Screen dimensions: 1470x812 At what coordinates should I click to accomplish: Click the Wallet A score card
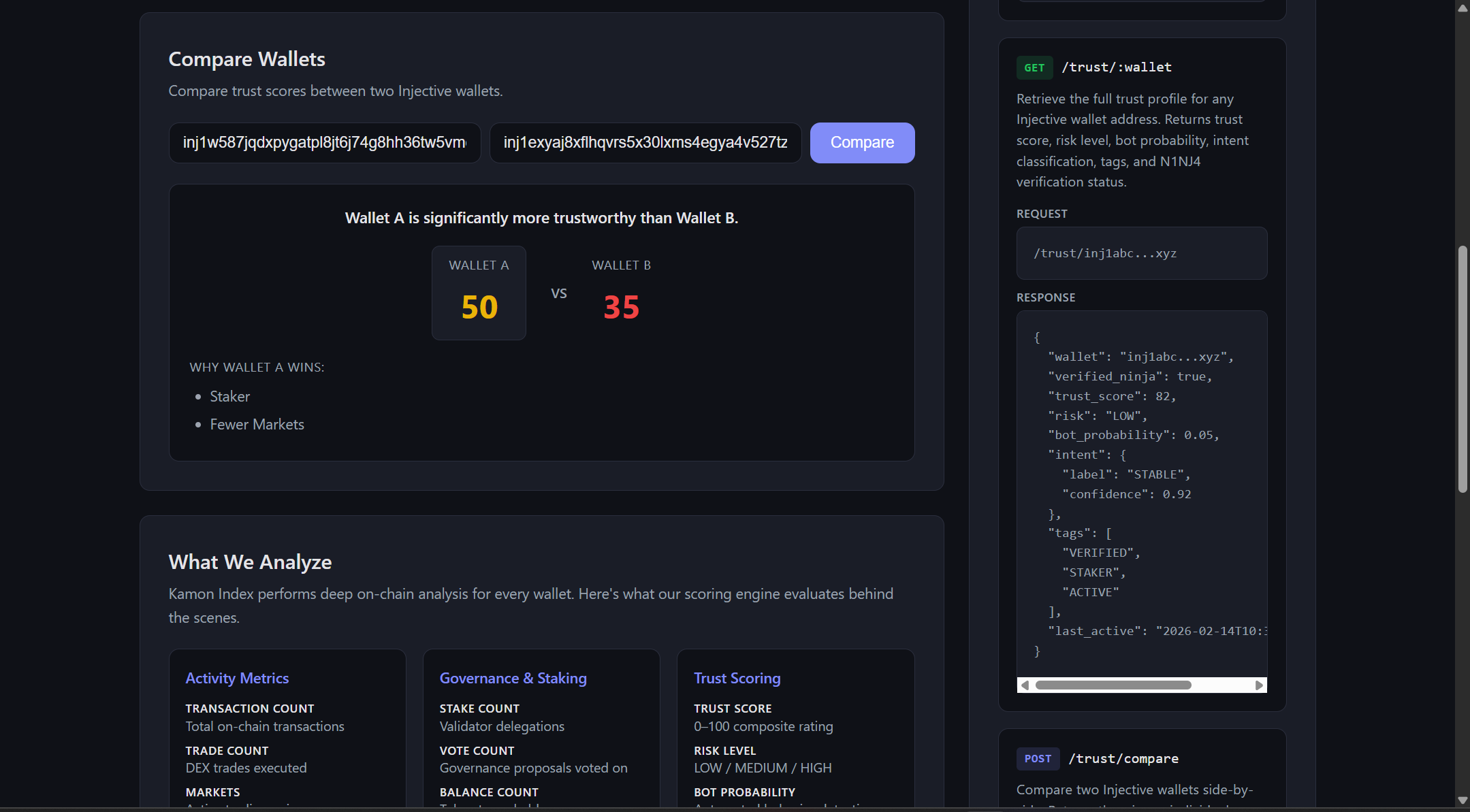tap(479, 293)
